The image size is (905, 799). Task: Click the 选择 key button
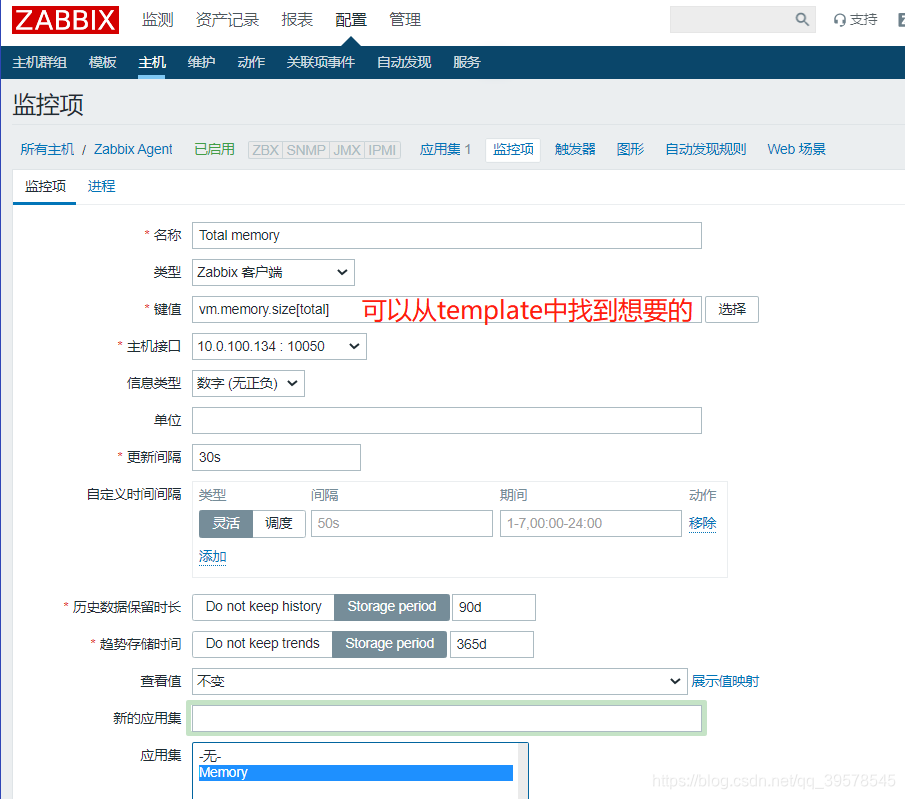732,309
